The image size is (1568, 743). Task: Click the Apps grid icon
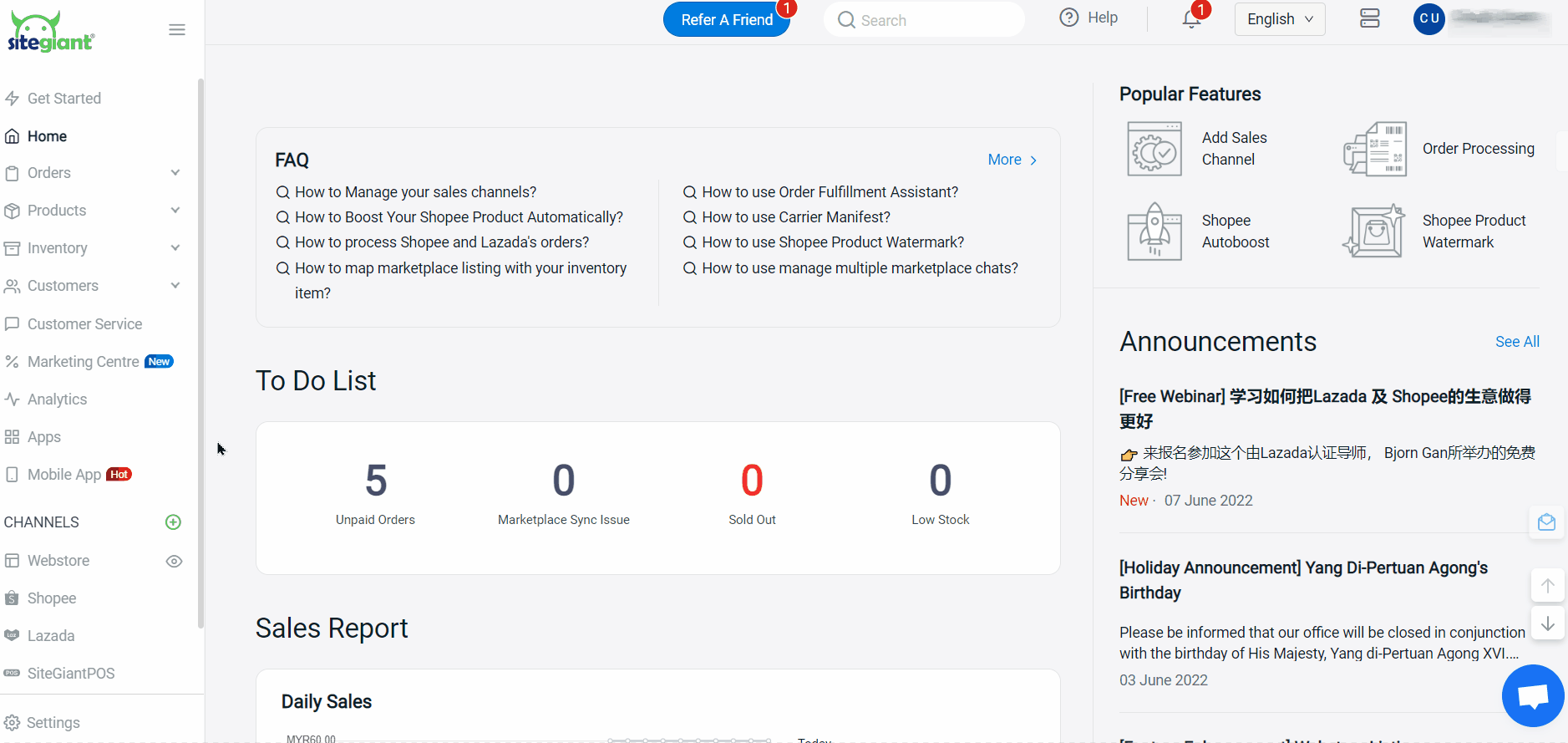pyautogui.click(x=12, y=437)
